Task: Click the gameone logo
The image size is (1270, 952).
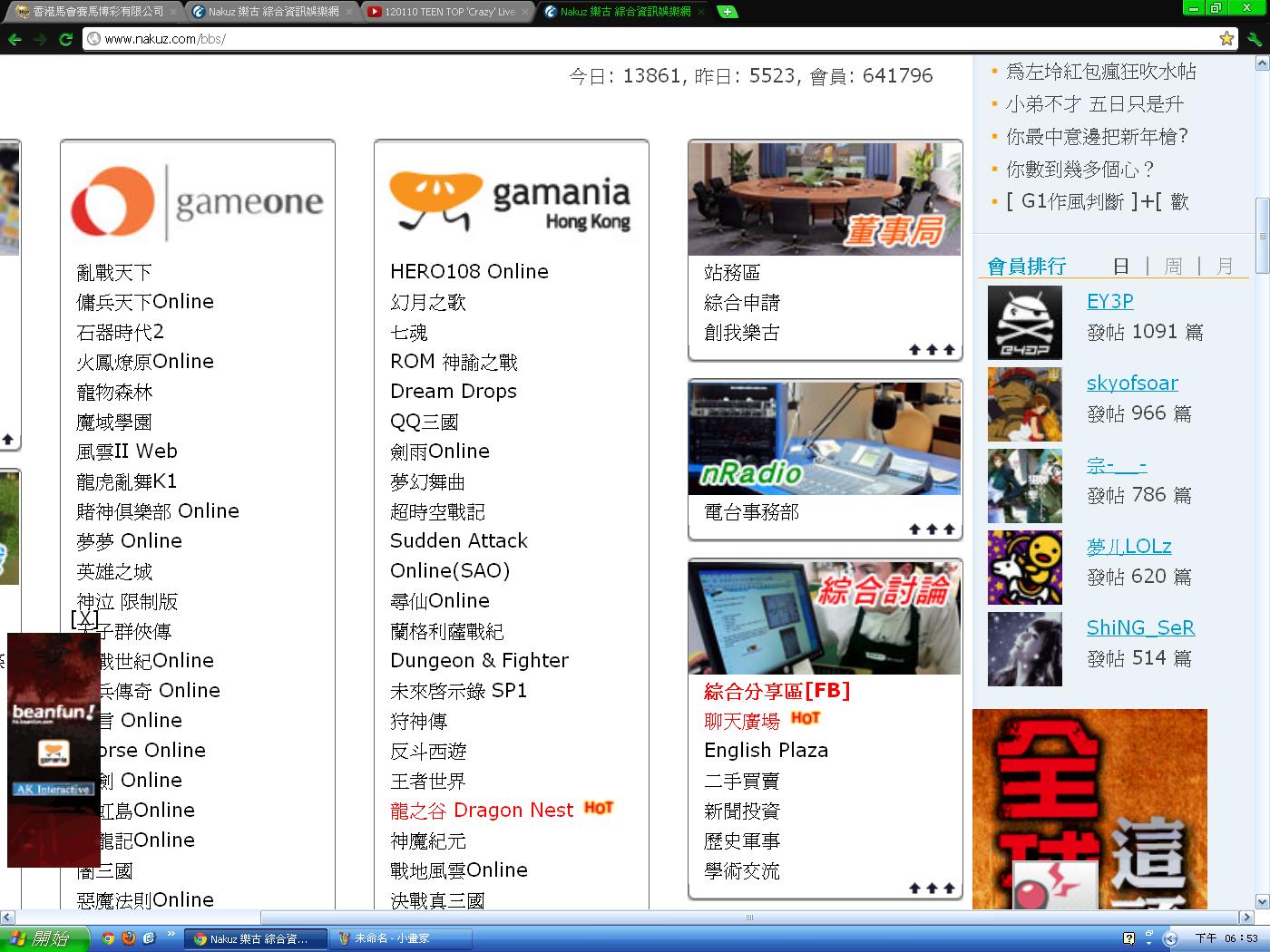Action: (197, 201)
